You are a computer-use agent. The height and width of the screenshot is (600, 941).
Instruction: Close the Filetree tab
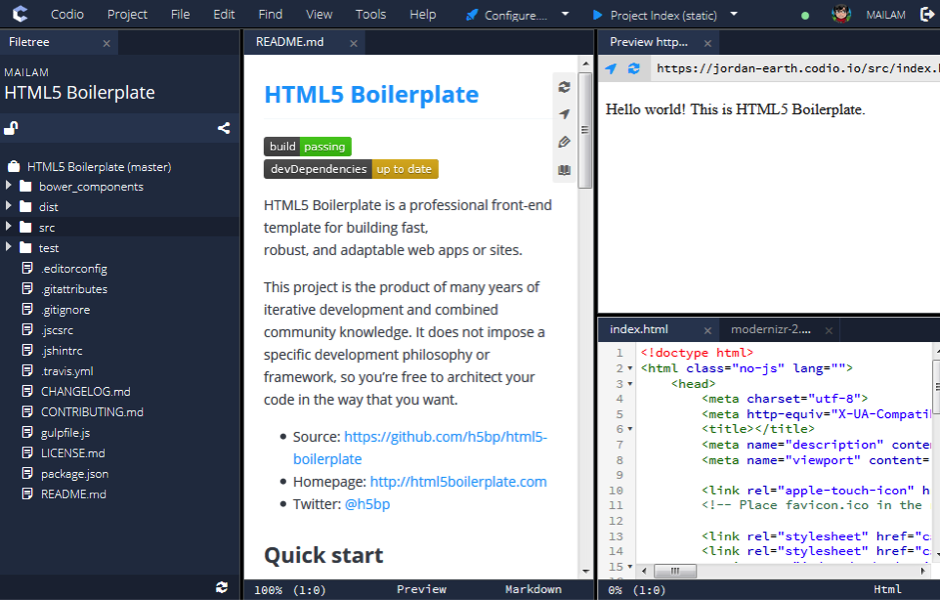(106, 43)
